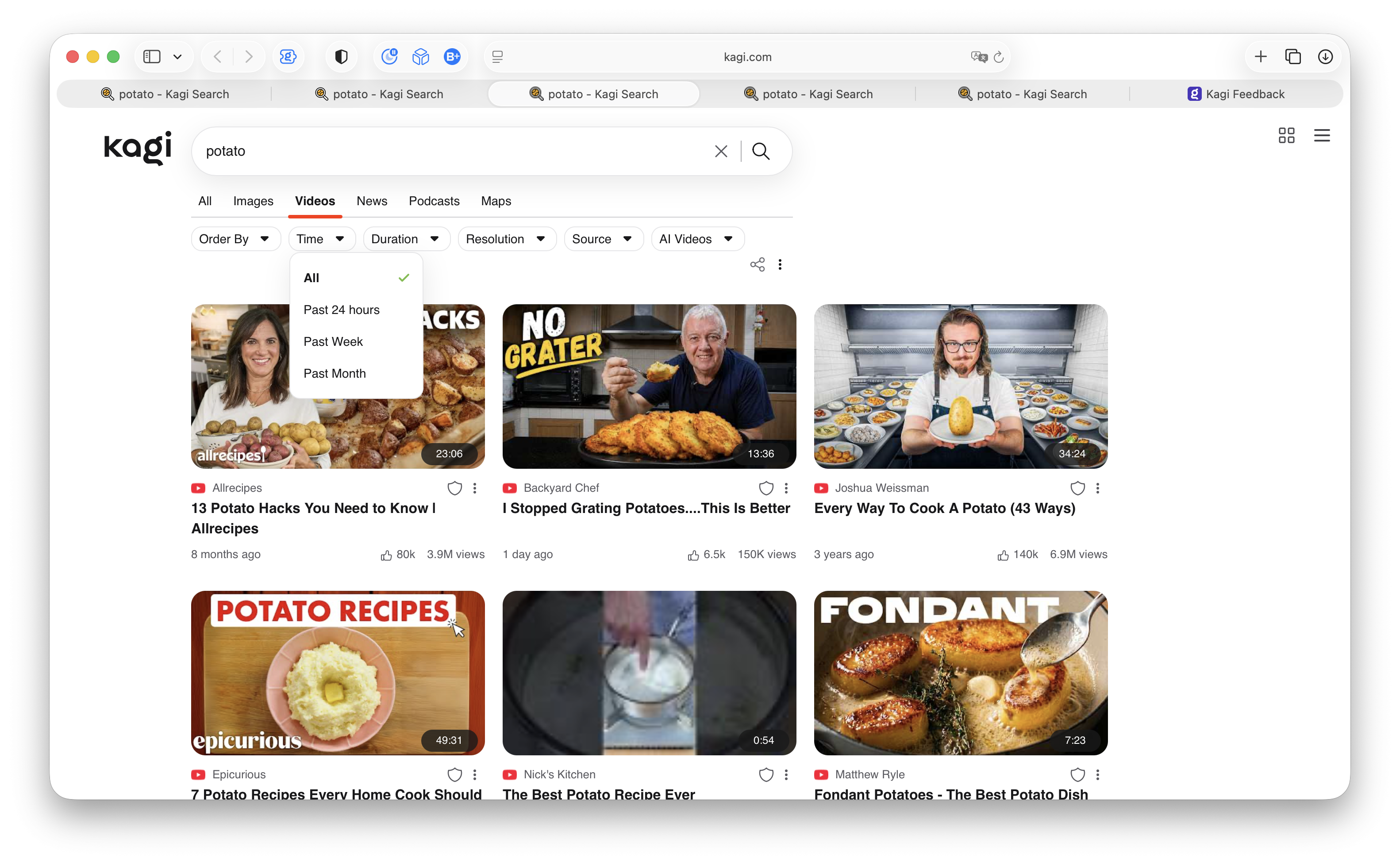Go back to previous page

click(x=218, y=57)
